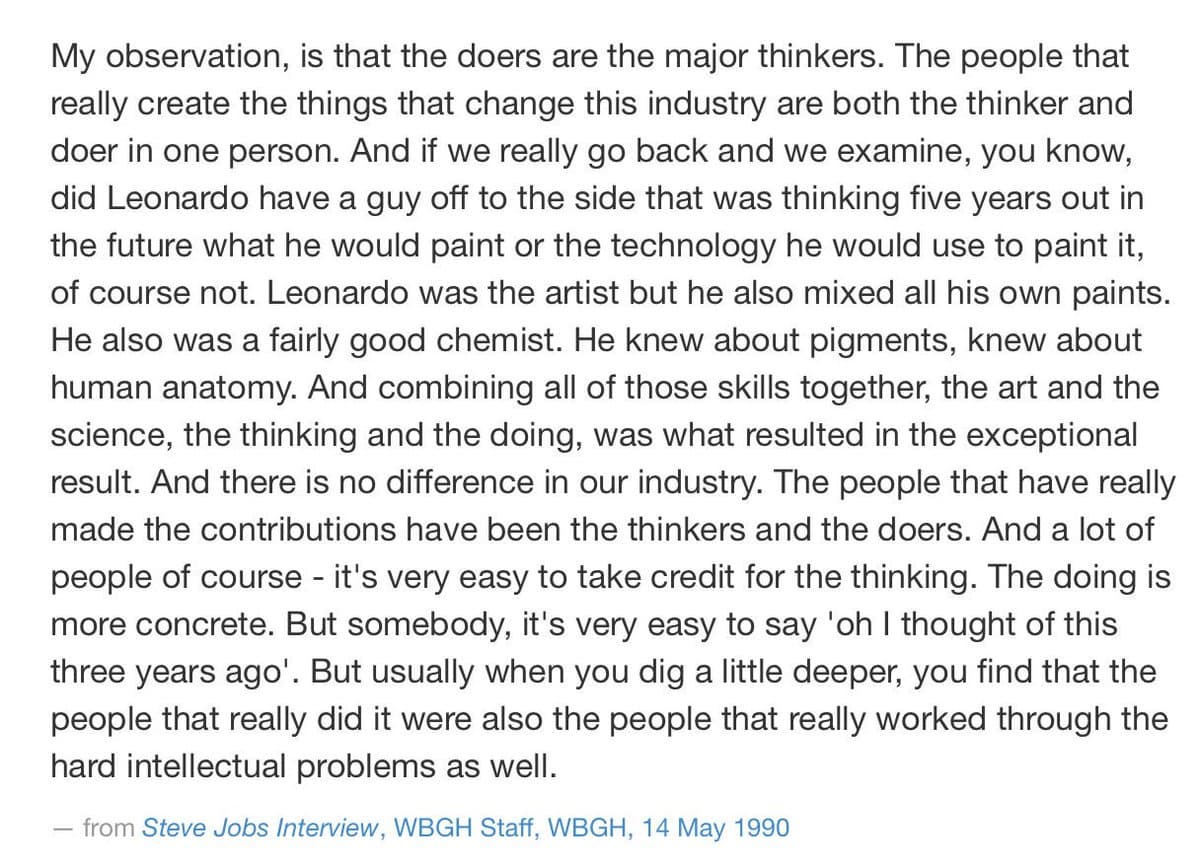Open the Steve Jobs Interview link
This screenshot has height=866, width=1200.
pos(261,828)
